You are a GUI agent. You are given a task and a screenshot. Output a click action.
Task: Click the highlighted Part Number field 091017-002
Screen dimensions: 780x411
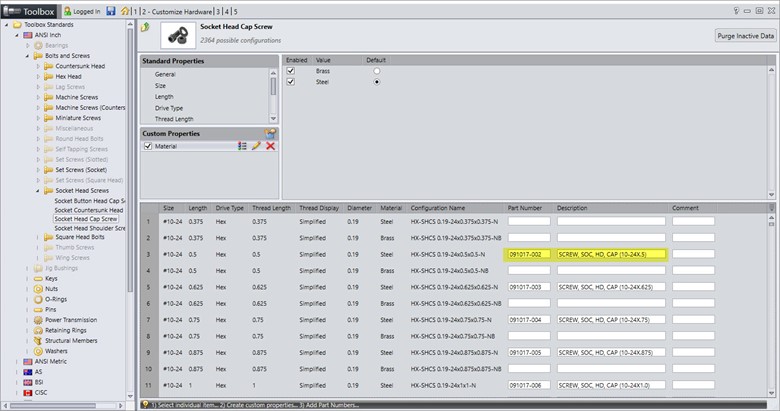click(x=529, y=254)
